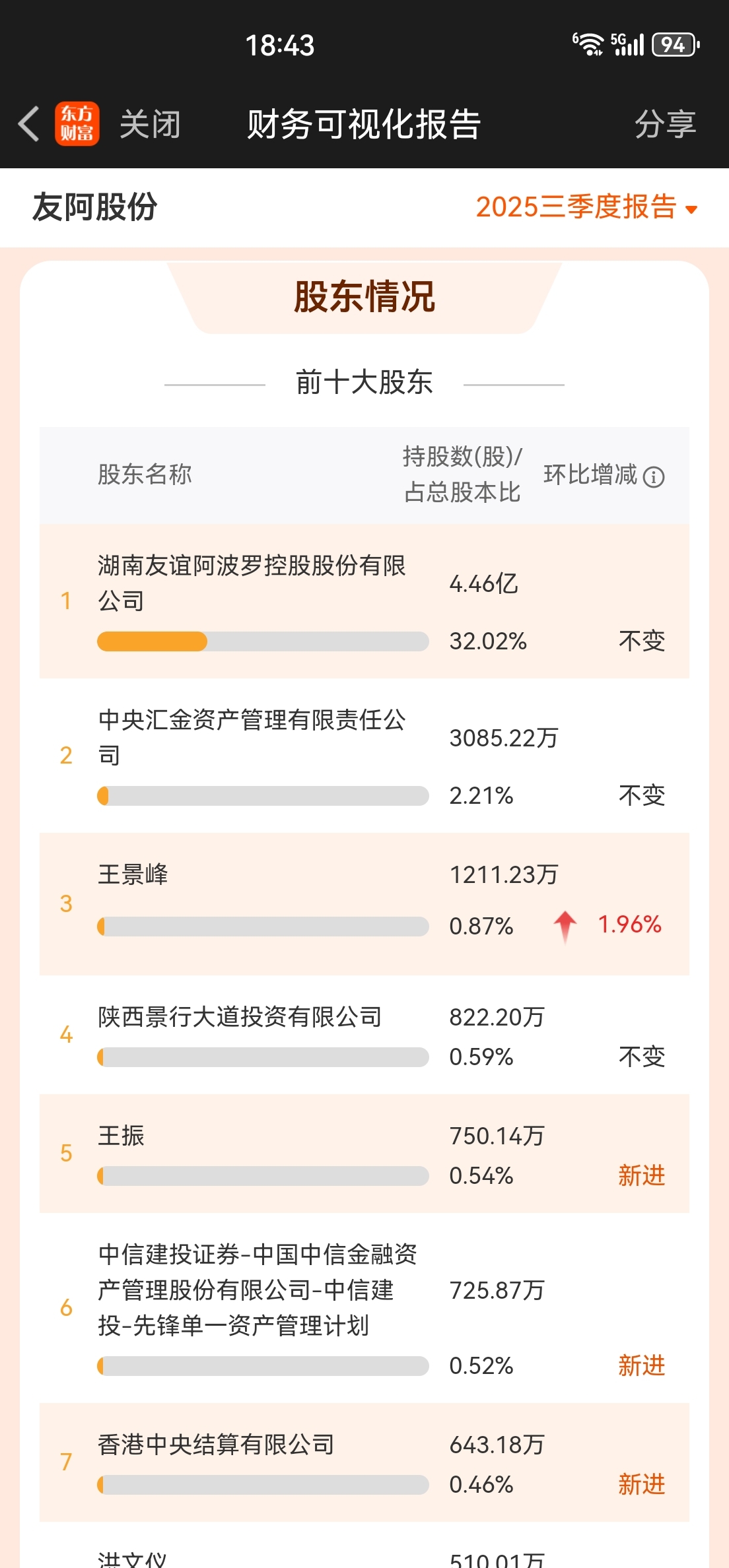Tap the battery level indicator
The height and width of the screenshot is (1568, 729).
click(x=675, y=44)
